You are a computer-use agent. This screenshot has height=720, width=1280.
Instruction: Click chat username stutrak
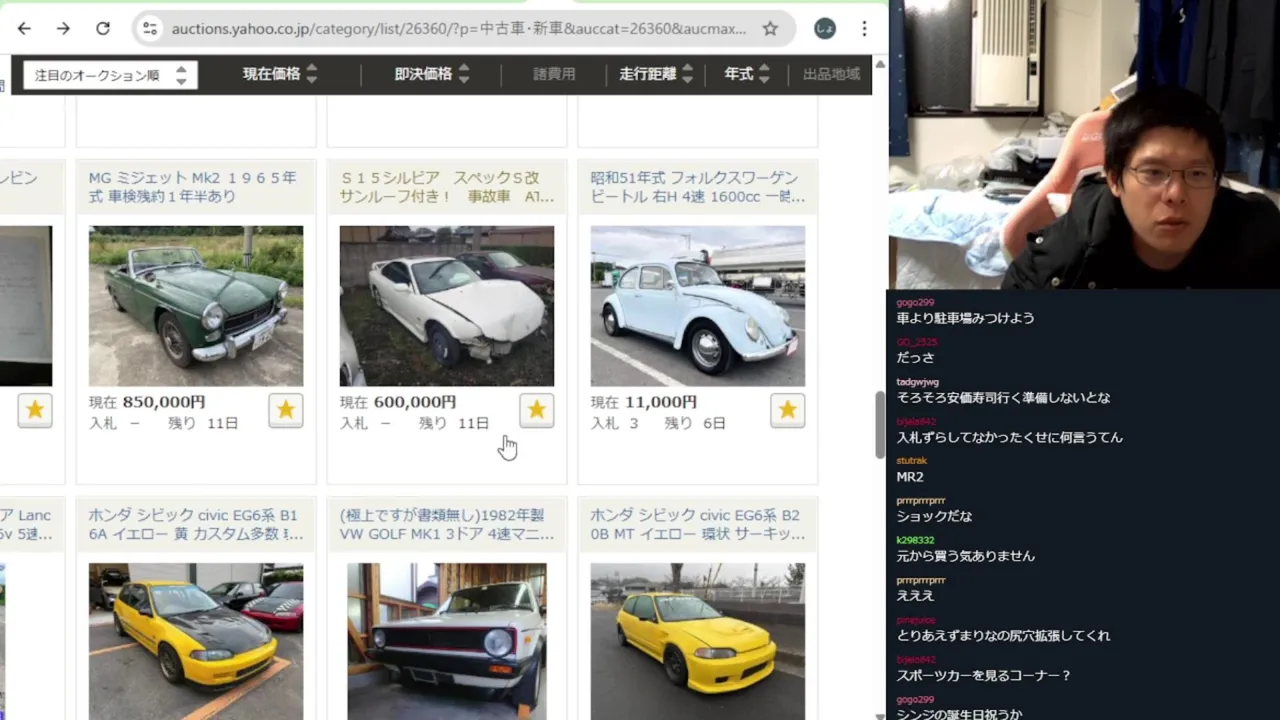point(912,461)
